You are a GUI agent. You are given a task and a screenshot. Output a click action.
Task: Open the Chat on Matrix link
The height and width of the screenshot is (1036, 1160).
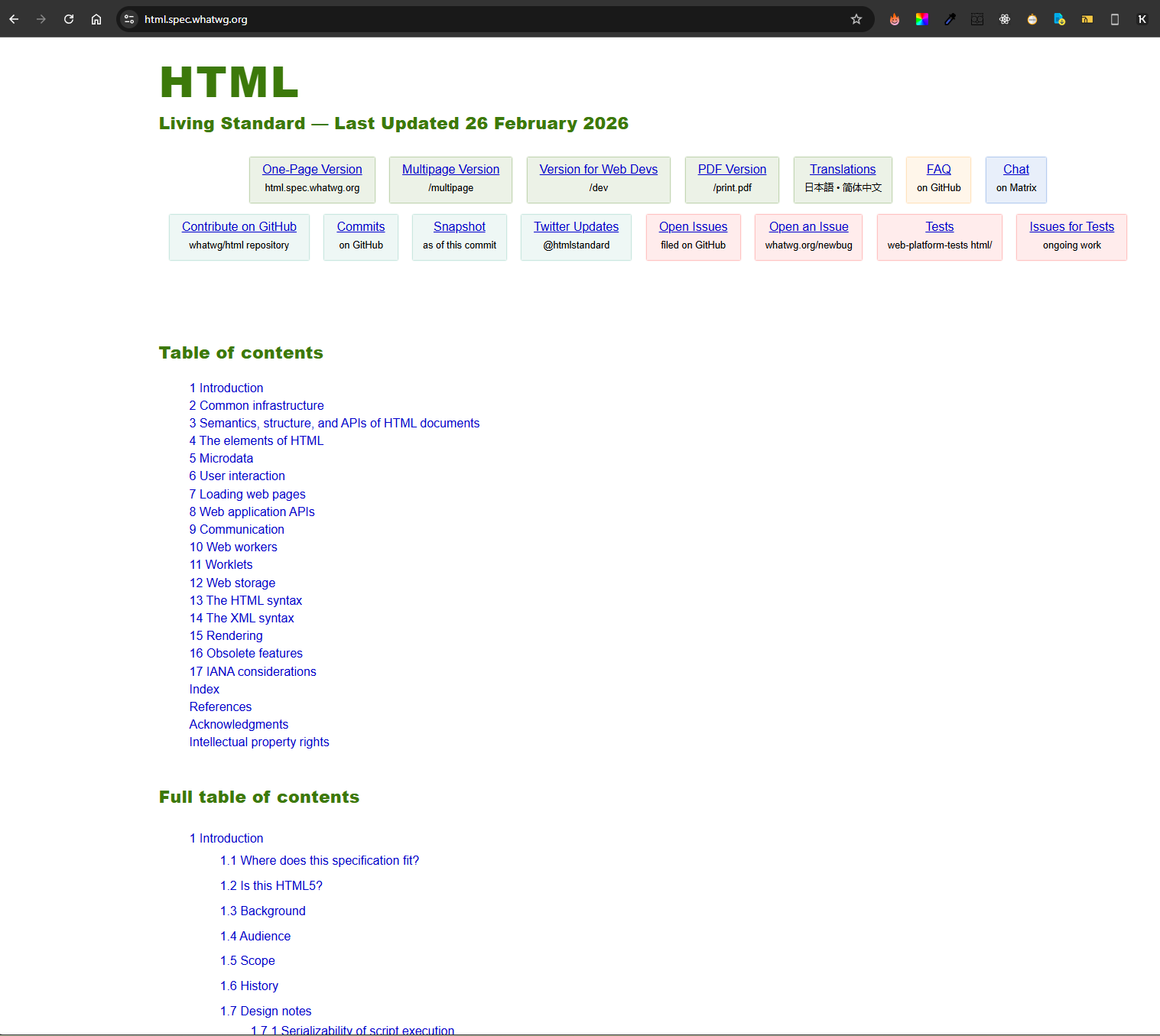[x=1016, y=169]
